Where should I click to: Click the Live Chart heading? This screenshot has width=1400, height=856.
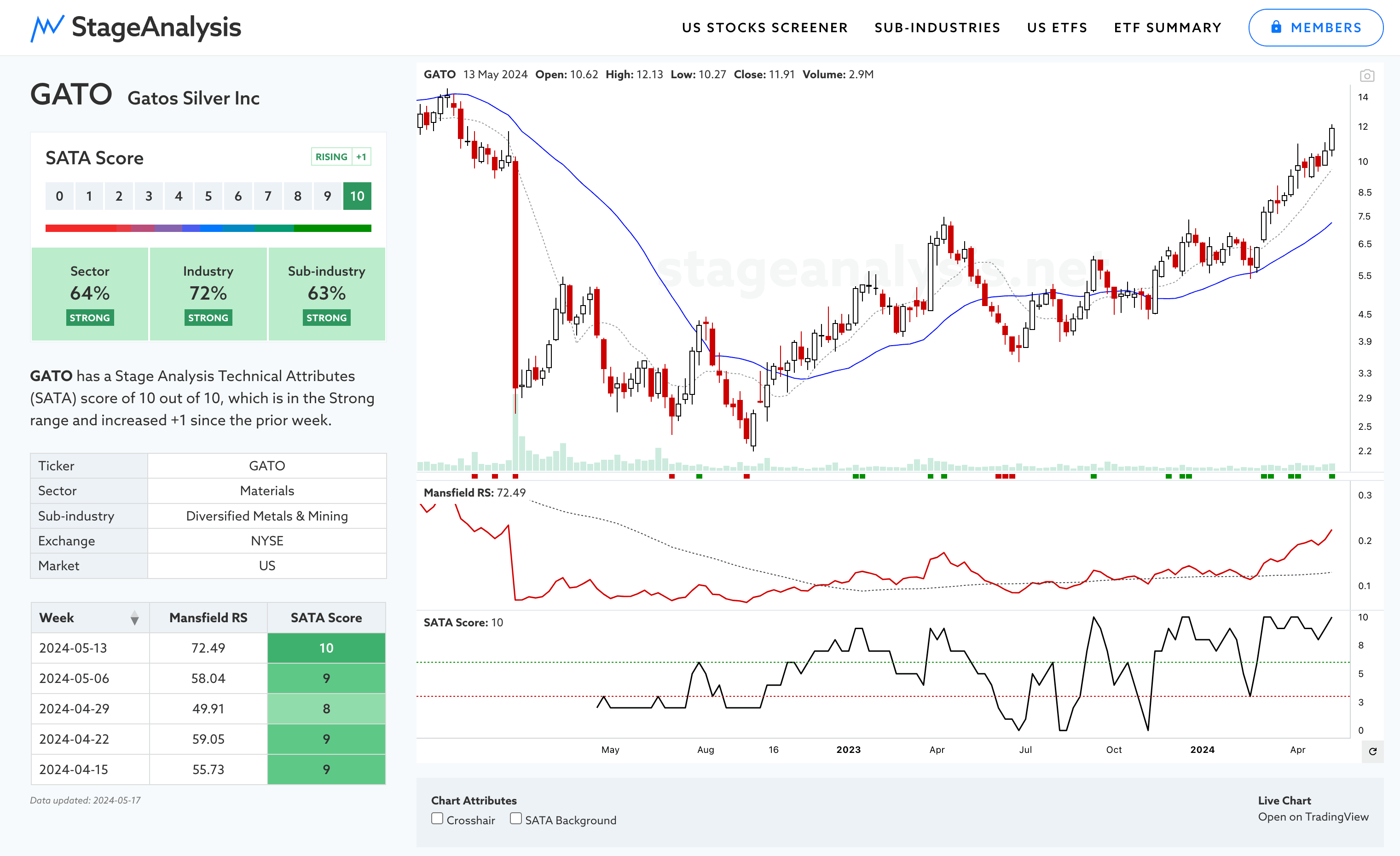[x=1284, y=800]
